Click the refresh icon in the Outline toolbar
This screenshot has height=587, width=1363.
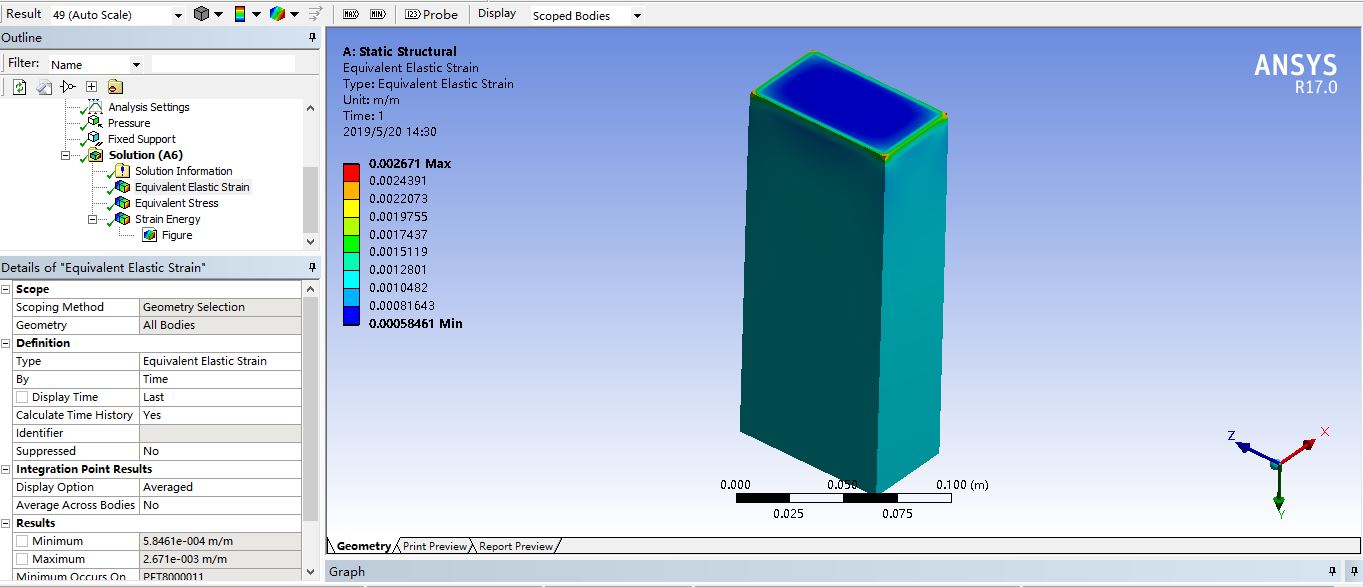click(x=19, y=87)
